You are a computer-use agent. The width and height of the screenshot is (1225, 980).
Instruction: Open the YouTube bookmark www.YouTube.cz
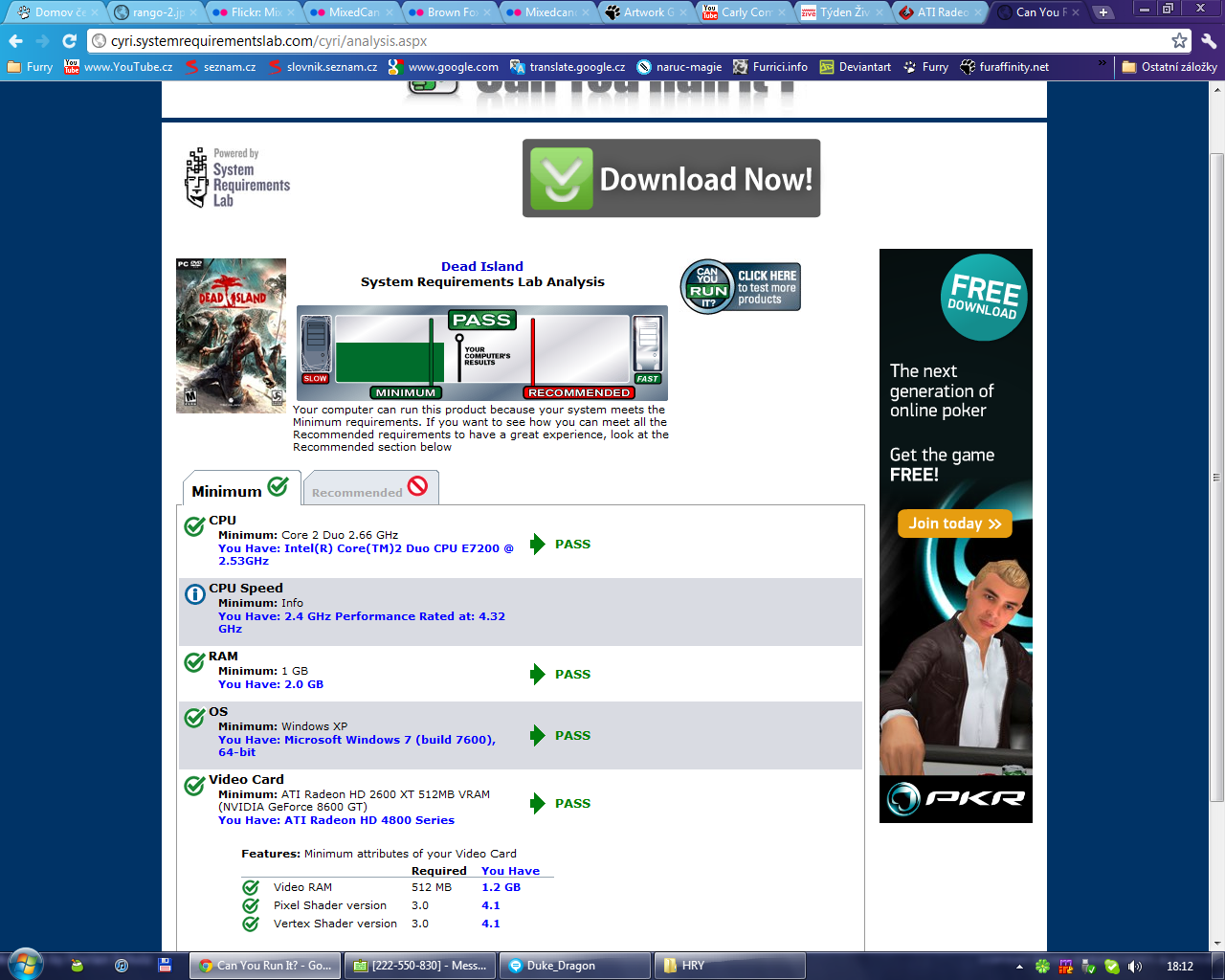point(119,67)
